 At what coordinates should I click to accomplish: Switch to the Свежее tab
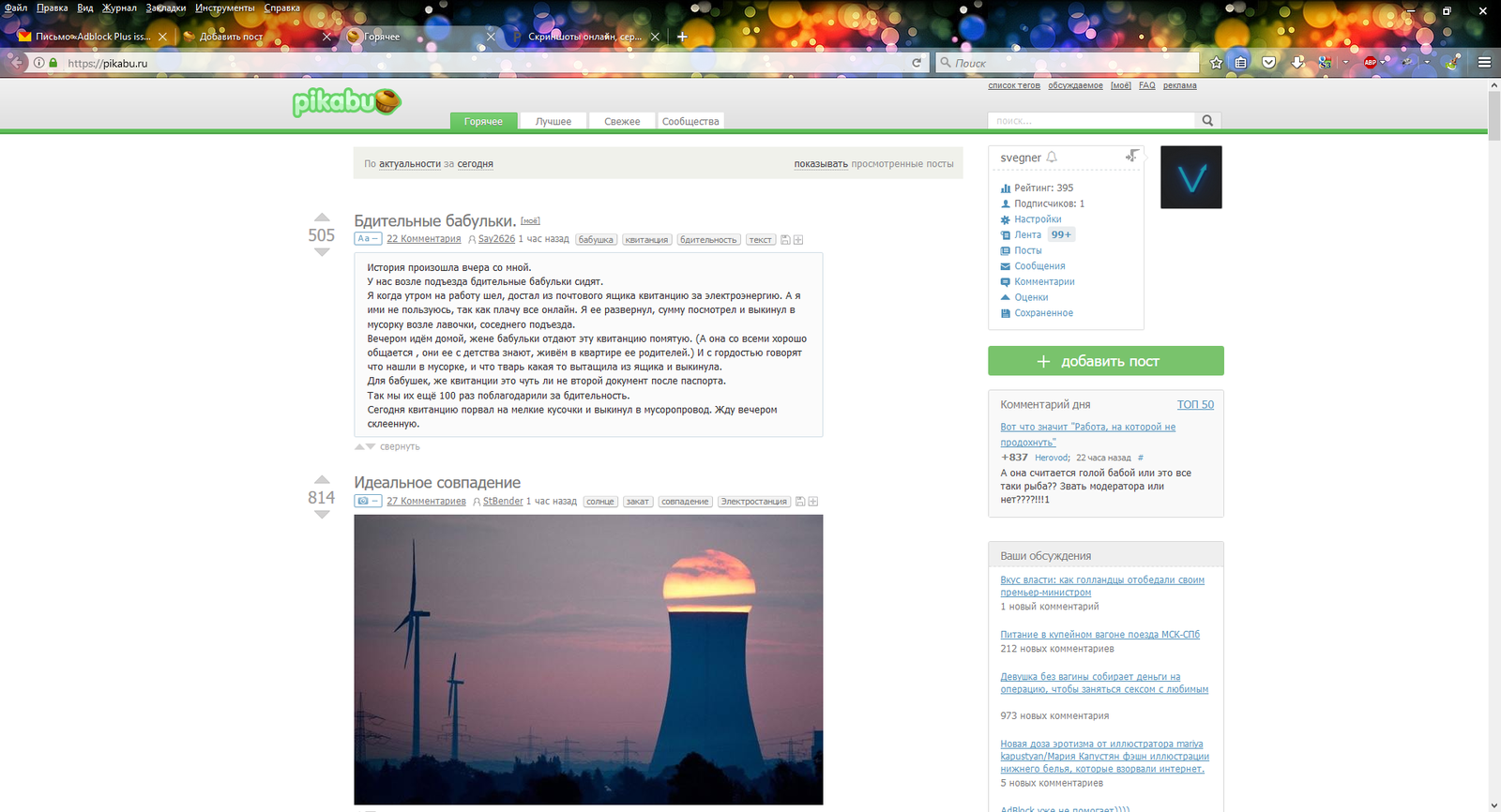[x=622, y=121]
